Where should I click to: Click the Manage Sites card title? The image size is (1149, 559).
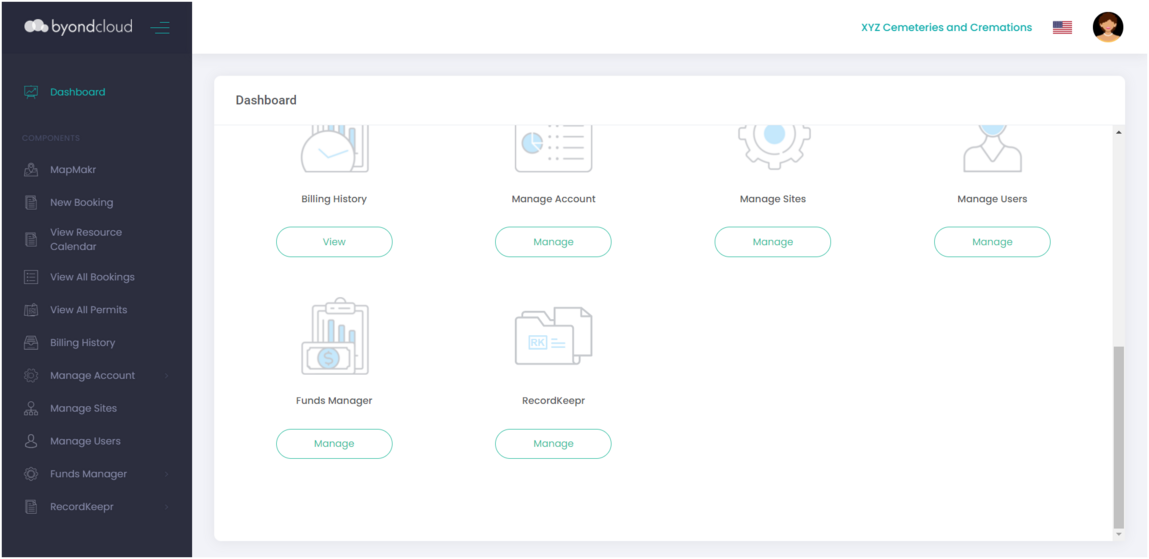click(773, 199)
